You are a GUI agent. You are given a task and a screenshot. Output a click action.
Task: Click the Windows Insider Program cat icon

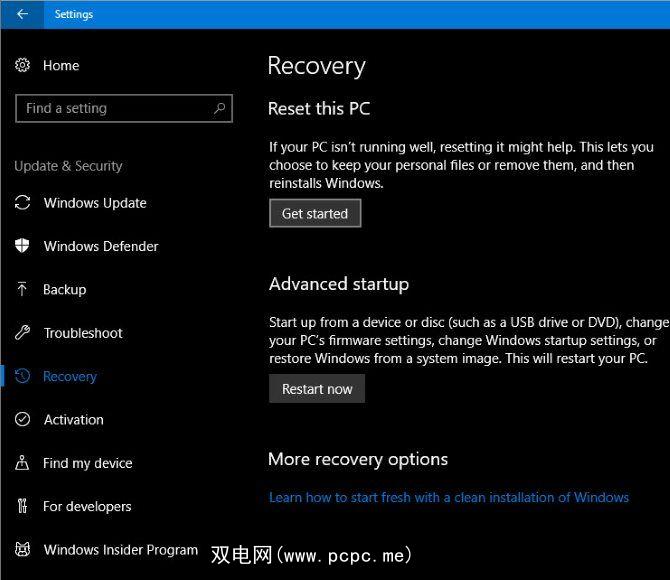click(x=22, y=549)
